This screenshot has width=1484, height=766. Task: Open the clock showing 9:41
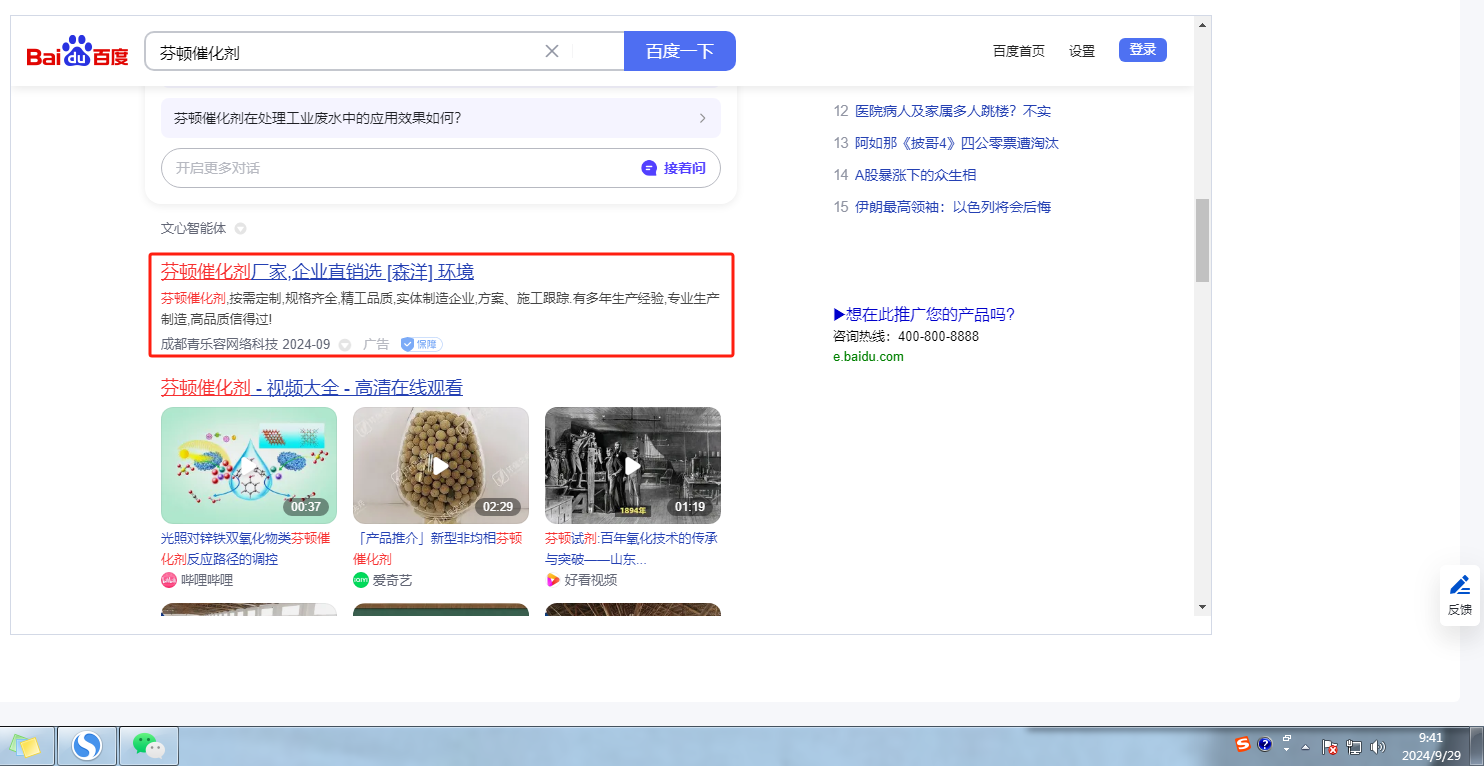(x=1430, y=746)
